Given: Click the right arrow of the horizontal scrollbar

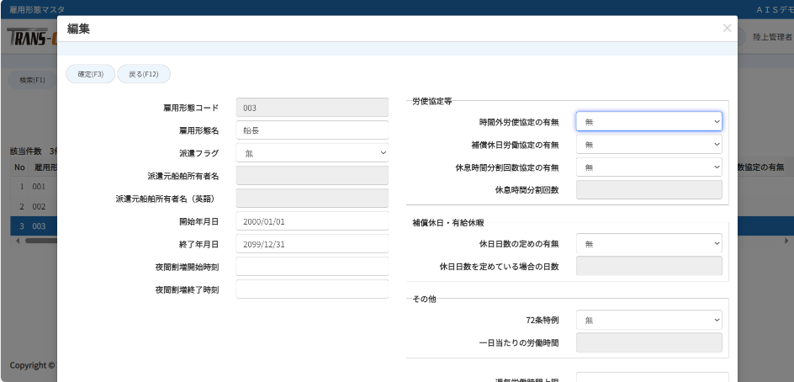Looking at the screenshot, I should pos(786,241).
